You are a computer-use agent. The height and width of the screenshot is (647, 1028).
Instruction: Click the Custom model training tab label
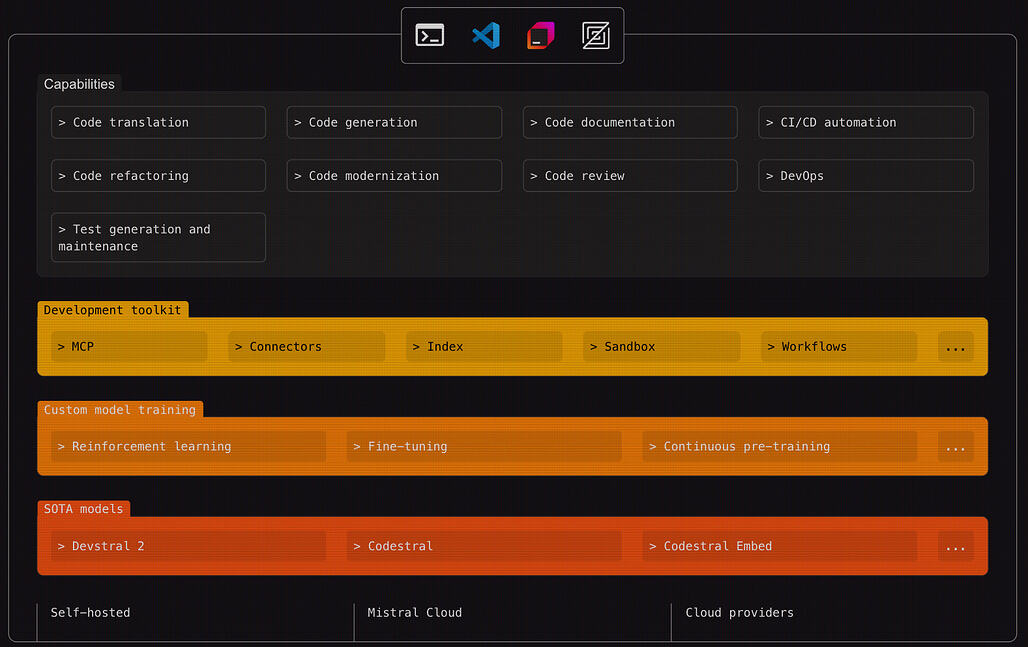[120, 410]
